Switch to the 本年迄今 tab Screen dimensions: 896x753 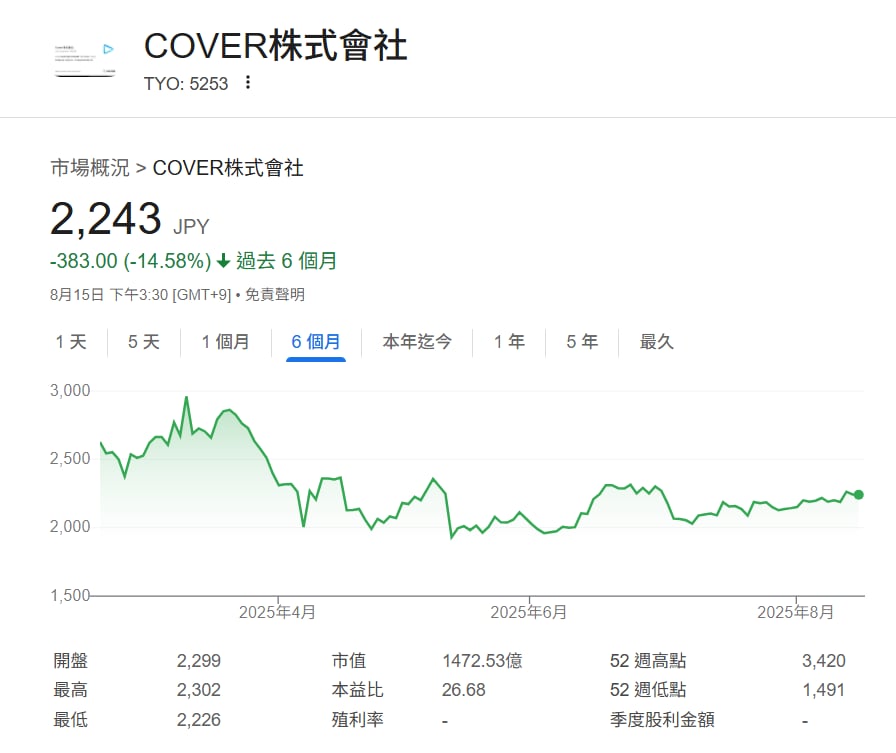click(417, 342)
